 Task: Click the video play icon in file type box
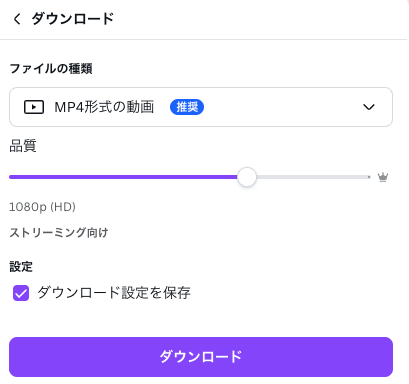[x=34, y=107]
